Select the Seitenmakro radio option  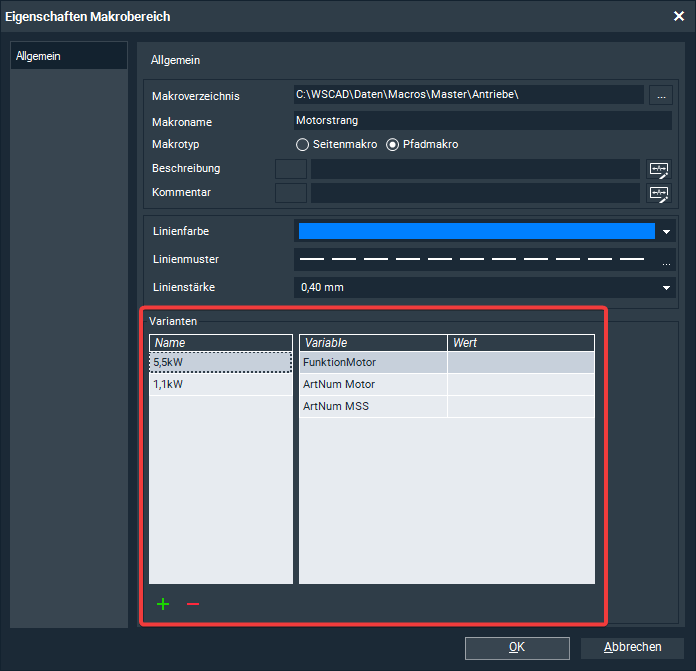click(303, 144)
